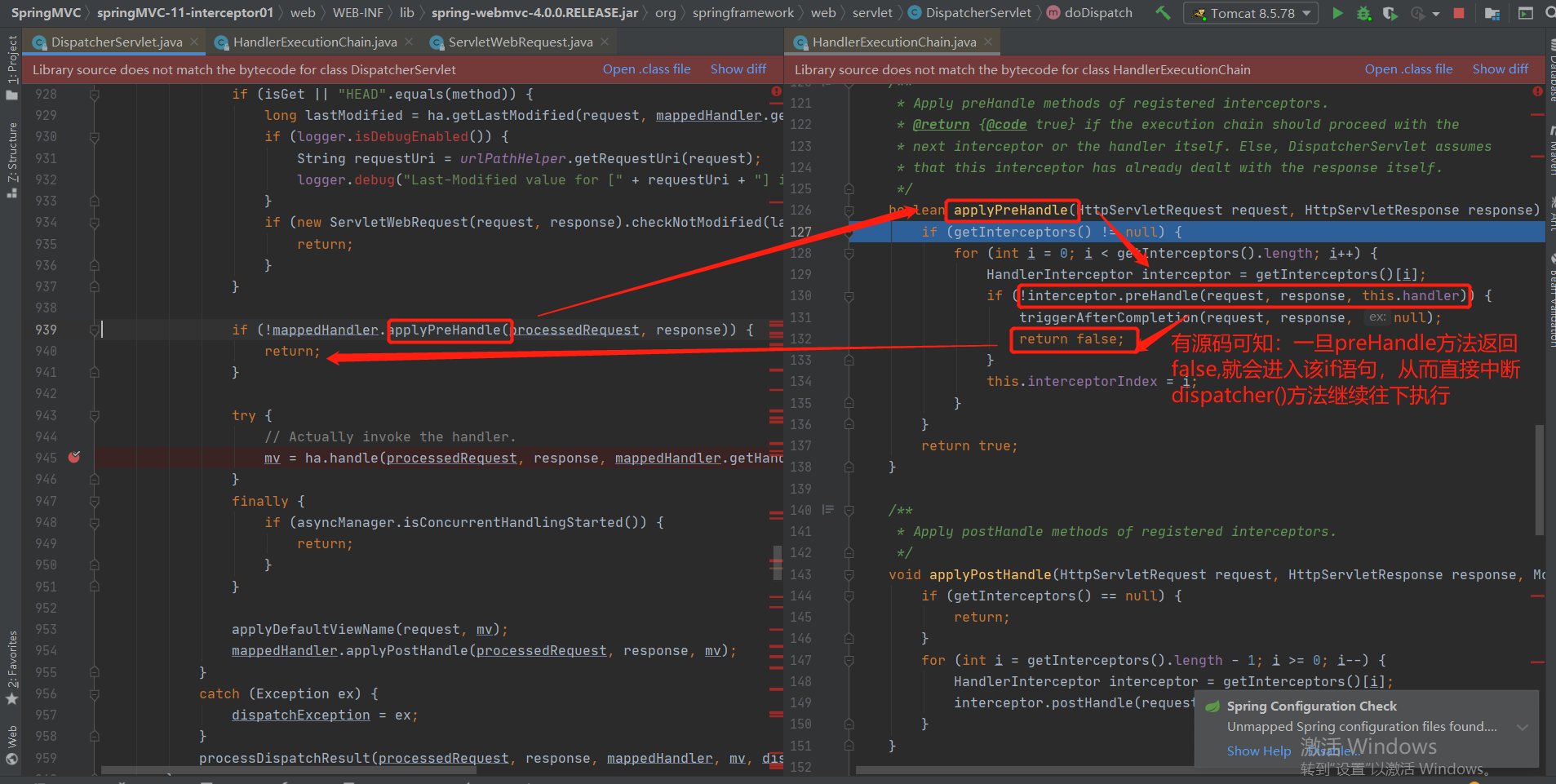
Task: Click 'return true;' on line 137
Action: pyautogui.click(x=969, y=445)
